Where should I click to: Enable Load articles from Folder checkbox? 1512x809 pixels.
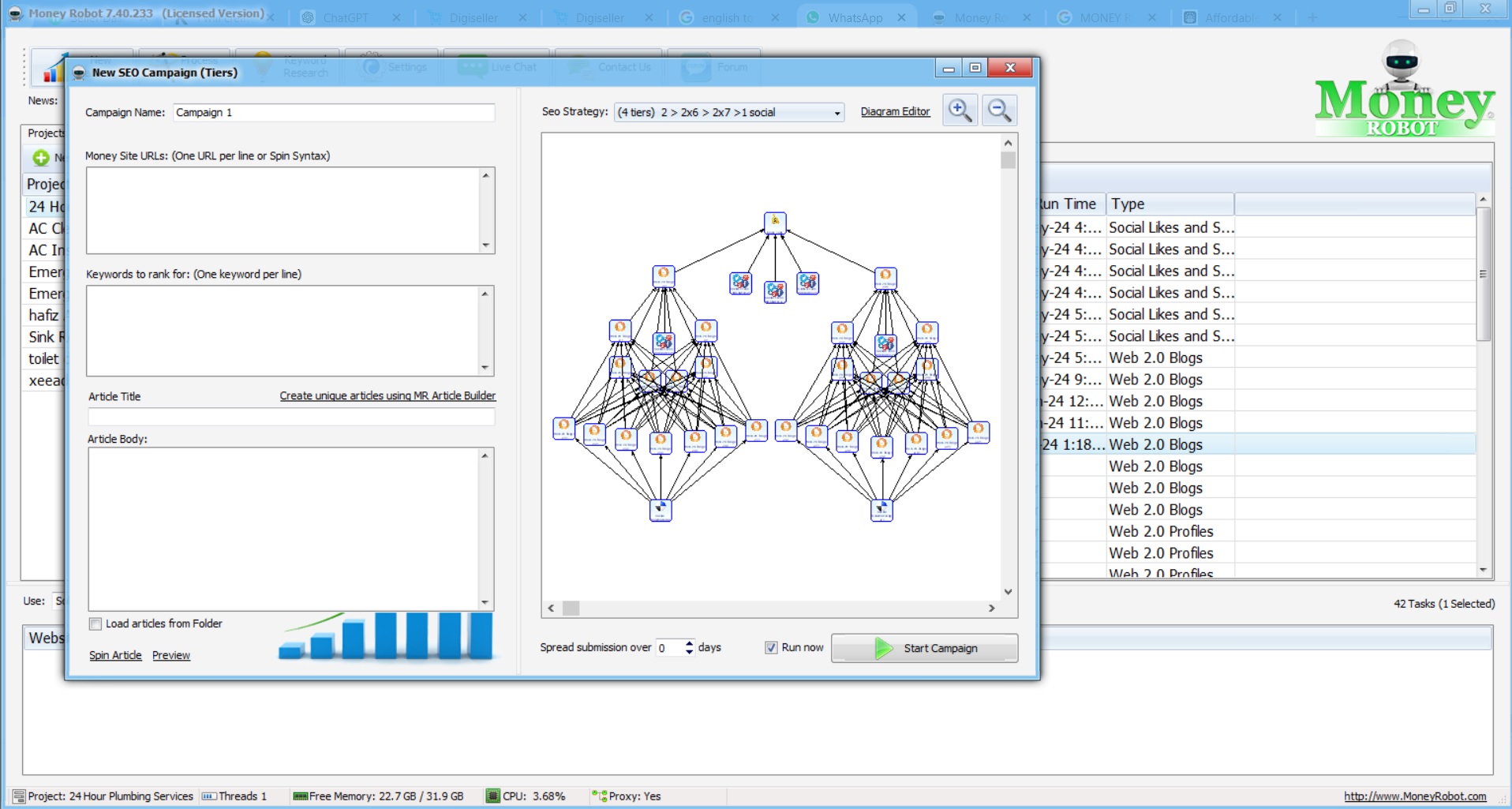tap(95, 624)
